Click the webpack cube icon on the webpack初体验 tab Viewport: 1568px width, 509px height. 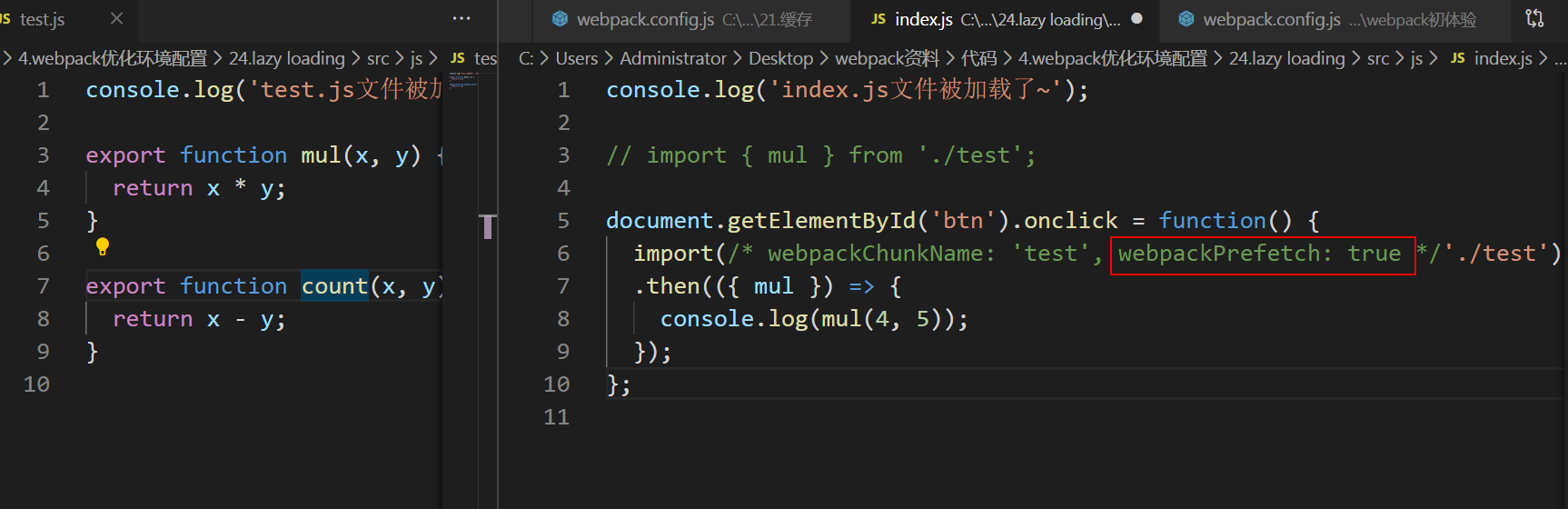pyautogui.click(x=1186, y=19)
